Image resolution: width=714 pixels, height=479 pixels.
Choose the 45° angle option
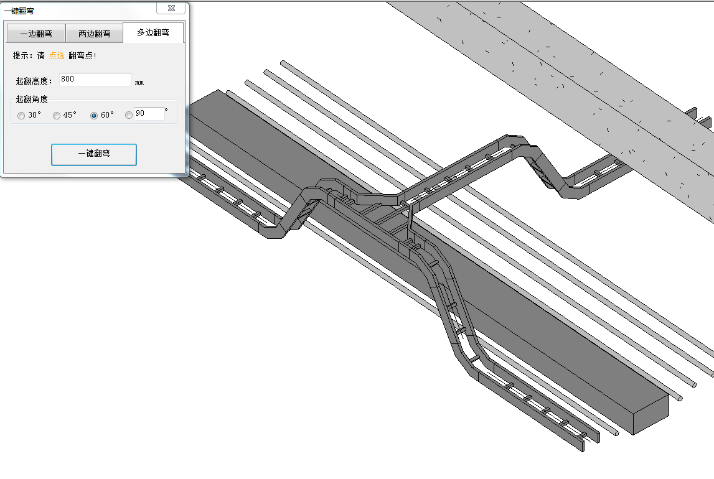click(x=58, y=115)
